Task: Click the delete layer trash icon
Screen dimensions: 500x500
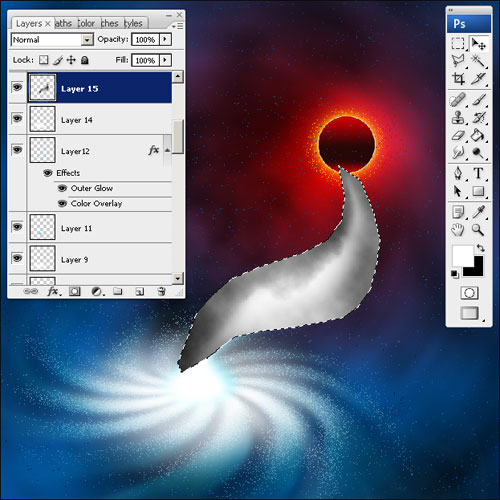Action: pyautogui.click(x=162, y=291)
